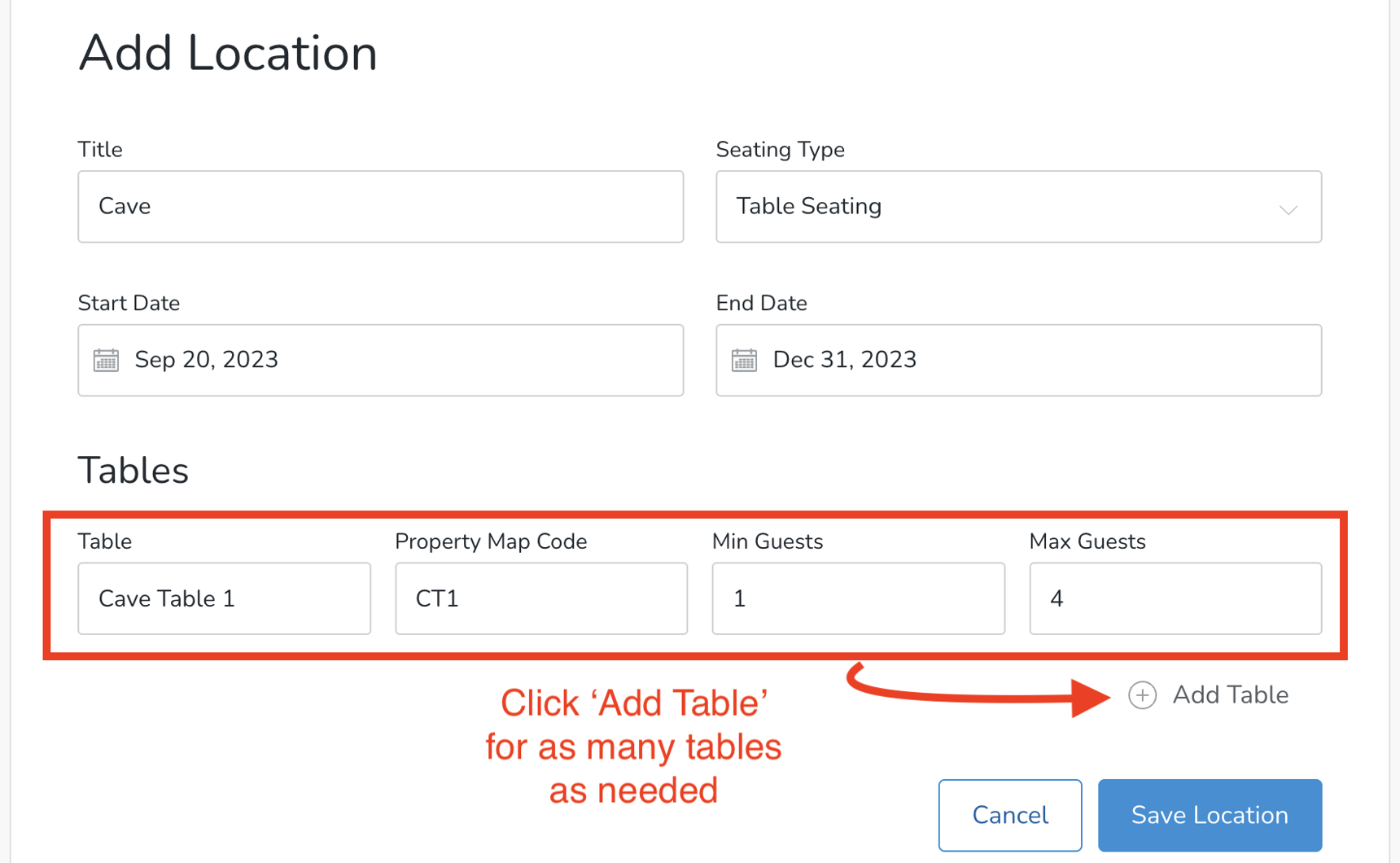Select the Max Guests field showing 4
The image size is (1400, 863).
click(x=1175, y=598)
